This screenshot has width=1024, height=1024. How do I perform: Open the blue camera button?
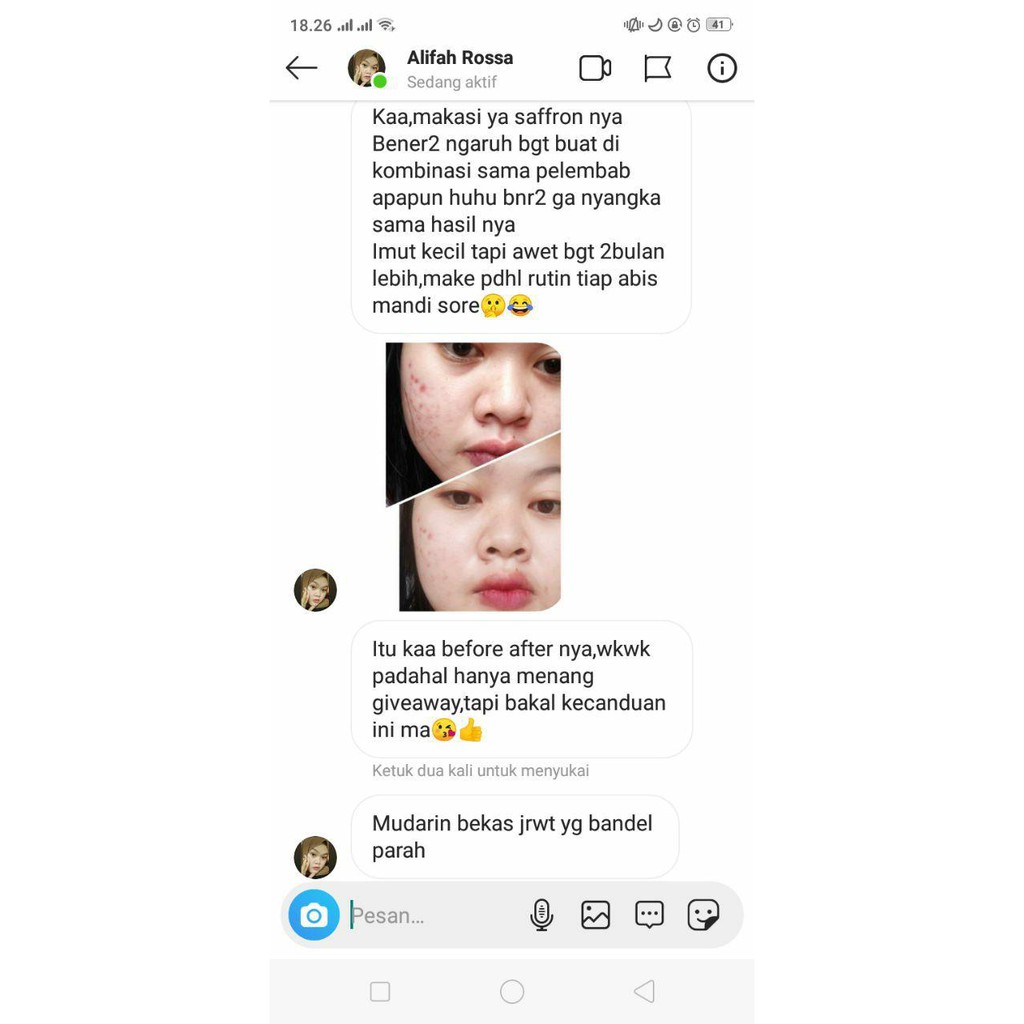[314, 915]
